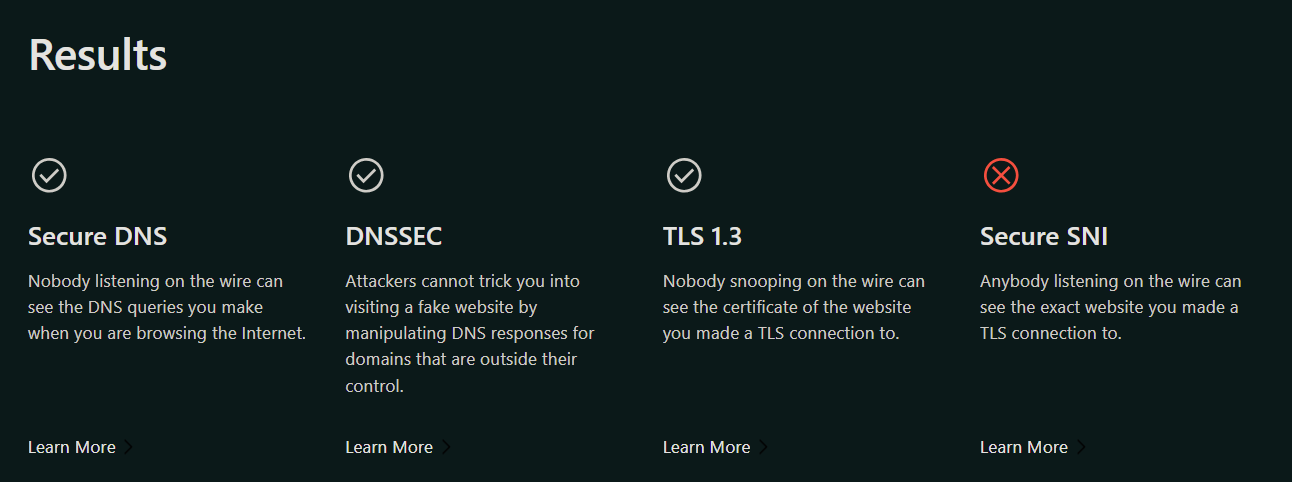Visit Learn More for Secure SNI
This screenshot has height=482, width=1292.
click(1023, 447)
